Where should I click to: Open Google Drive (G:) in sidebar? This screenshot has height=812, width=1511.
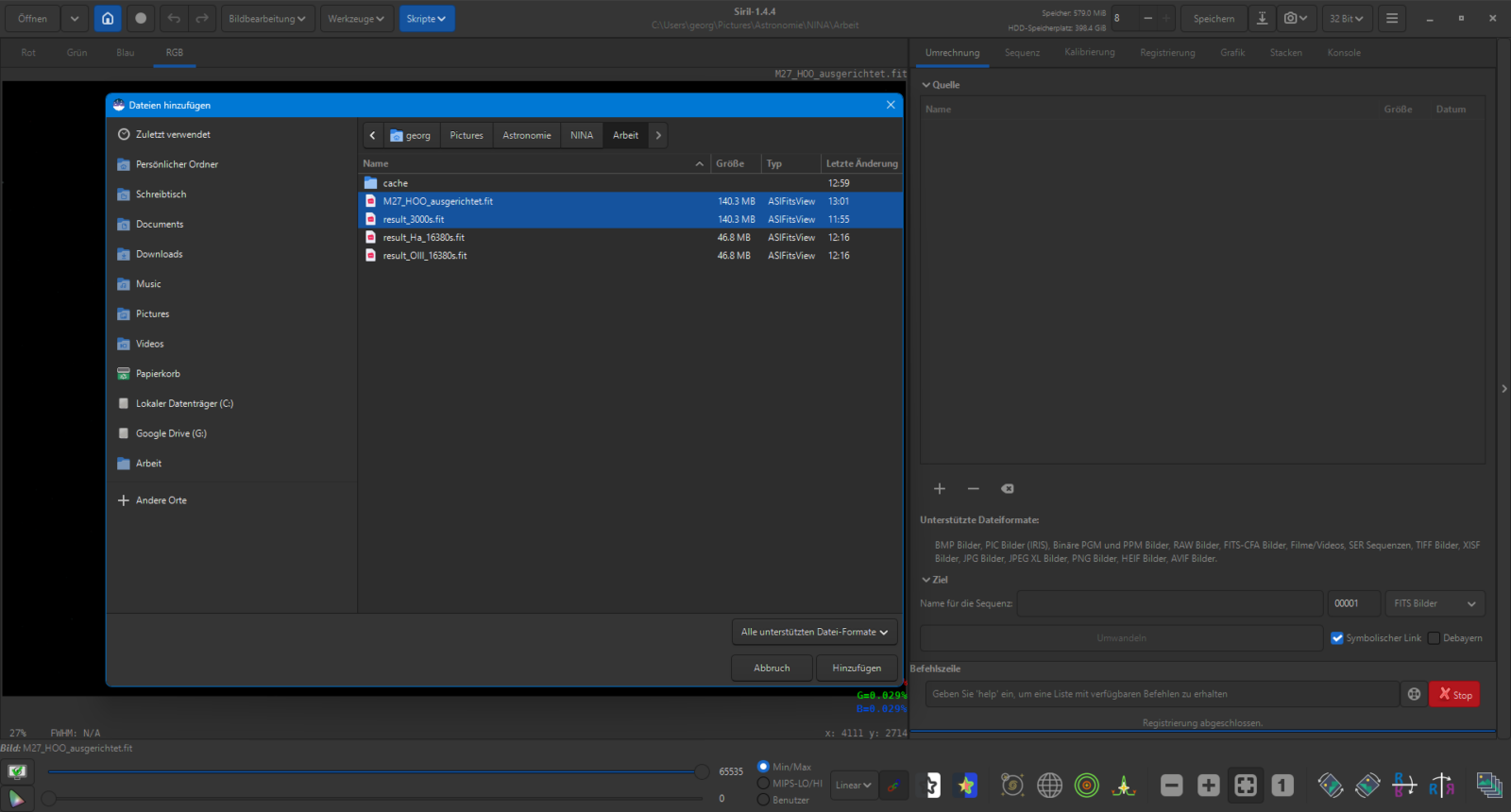(x=232, y=433)
